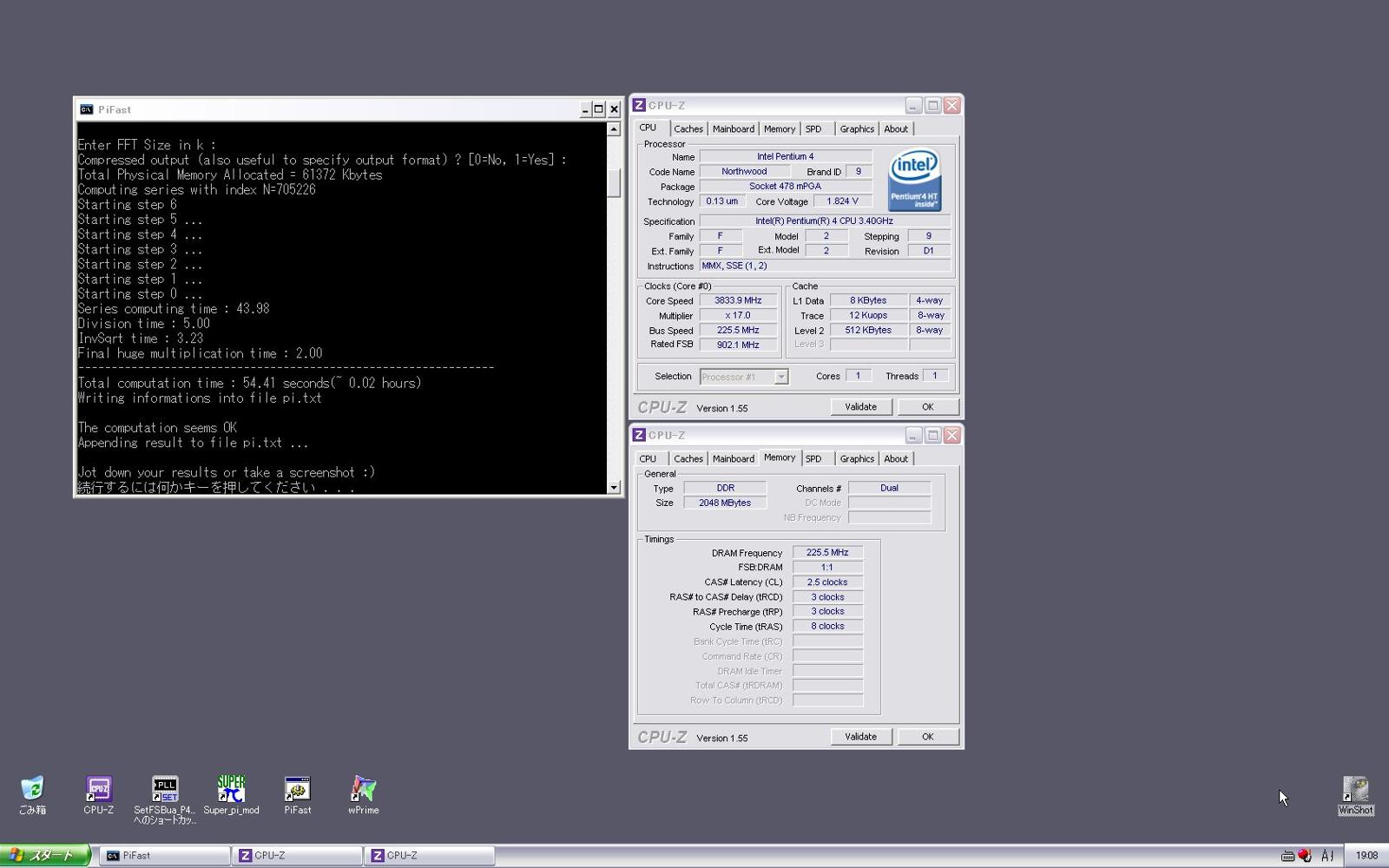Click the Package Socket 478 mPGA field

click(x=785, y=186)
